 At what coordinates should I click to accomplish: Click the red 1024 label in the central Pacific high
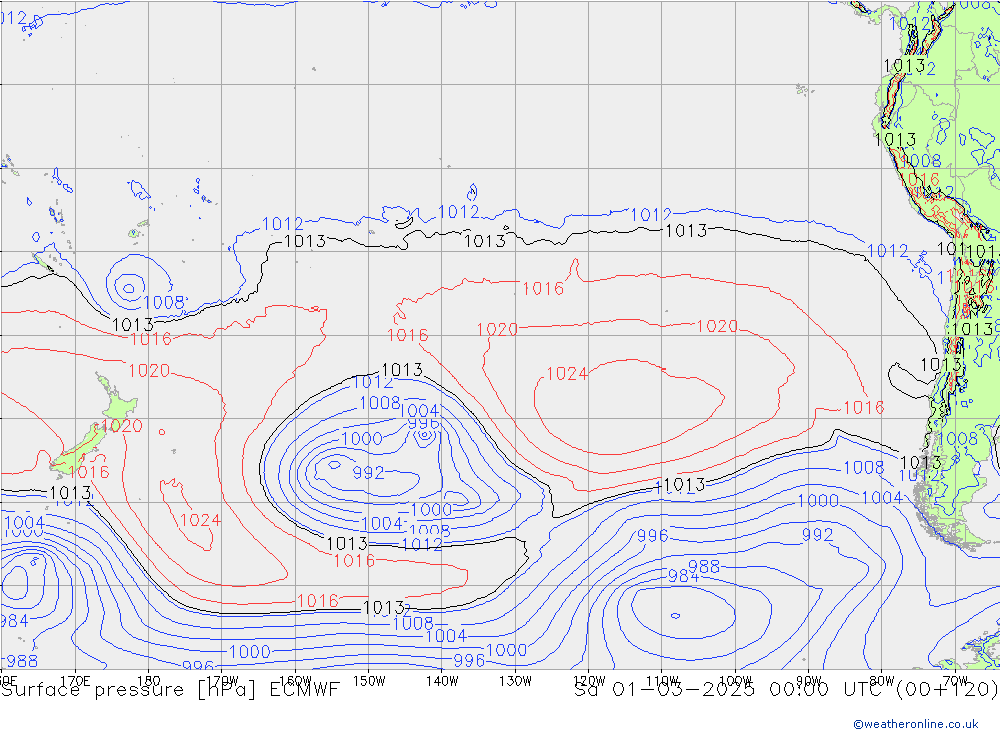tap(567, 374)
